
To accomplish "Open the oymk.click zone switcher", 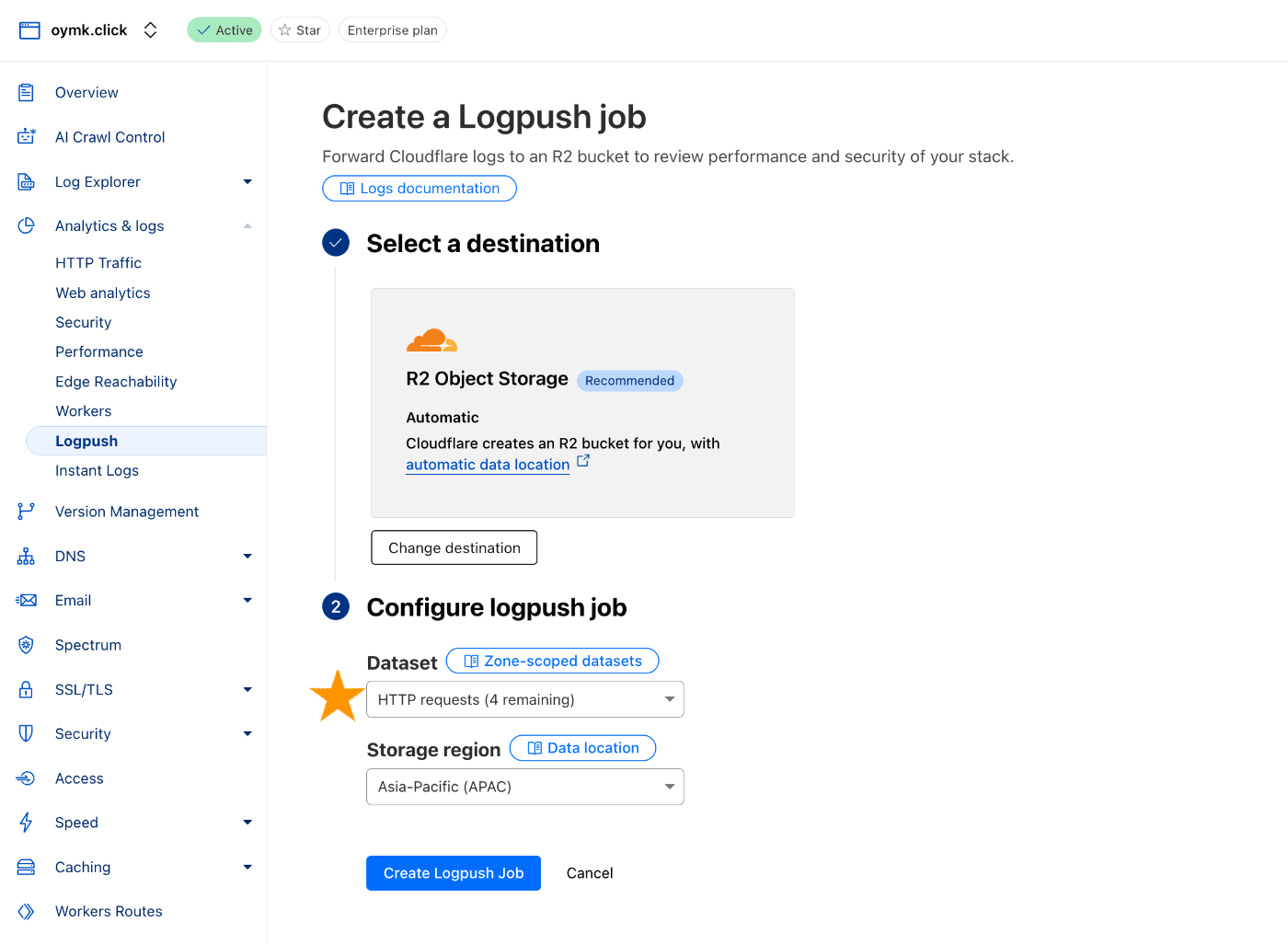I will 150,30.
